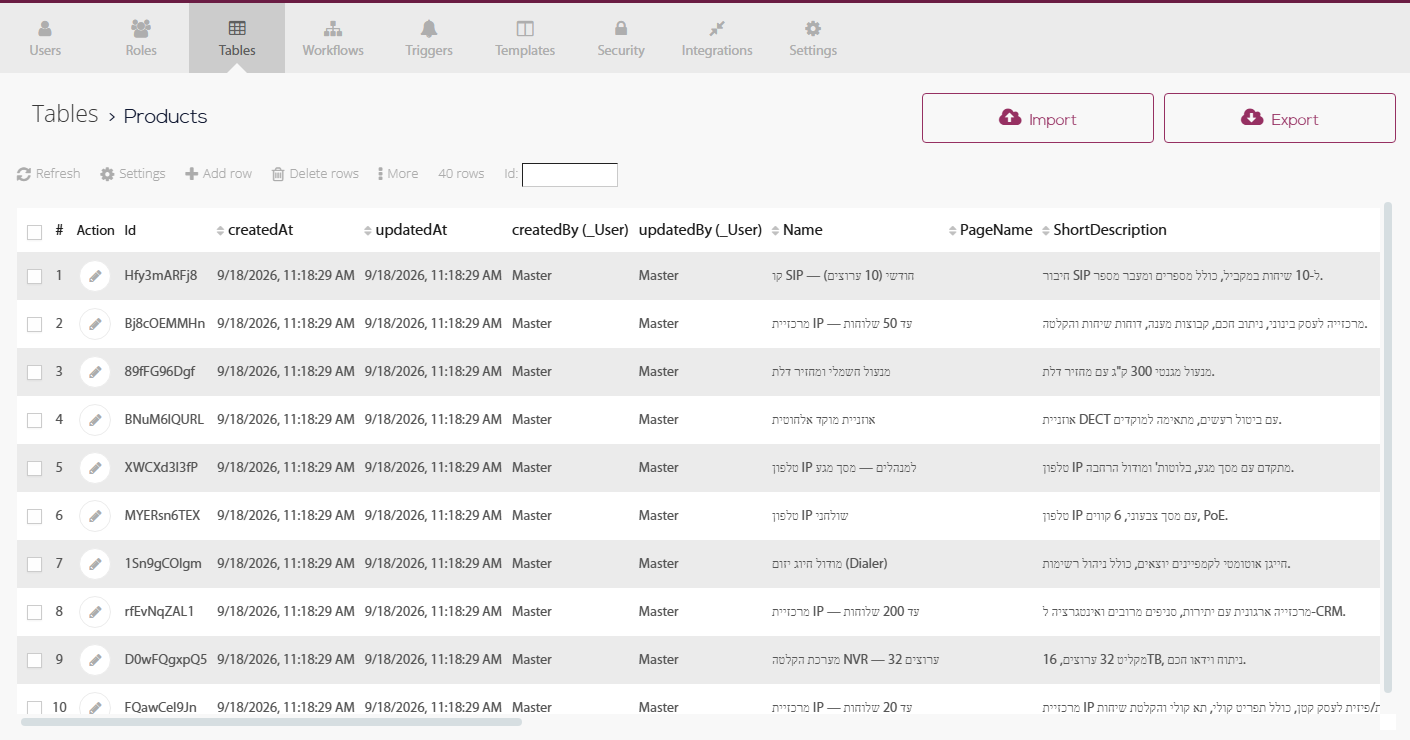Open the editor for row 5 via pencil icon
1410x740 pixels.
(x=95, y=468)
